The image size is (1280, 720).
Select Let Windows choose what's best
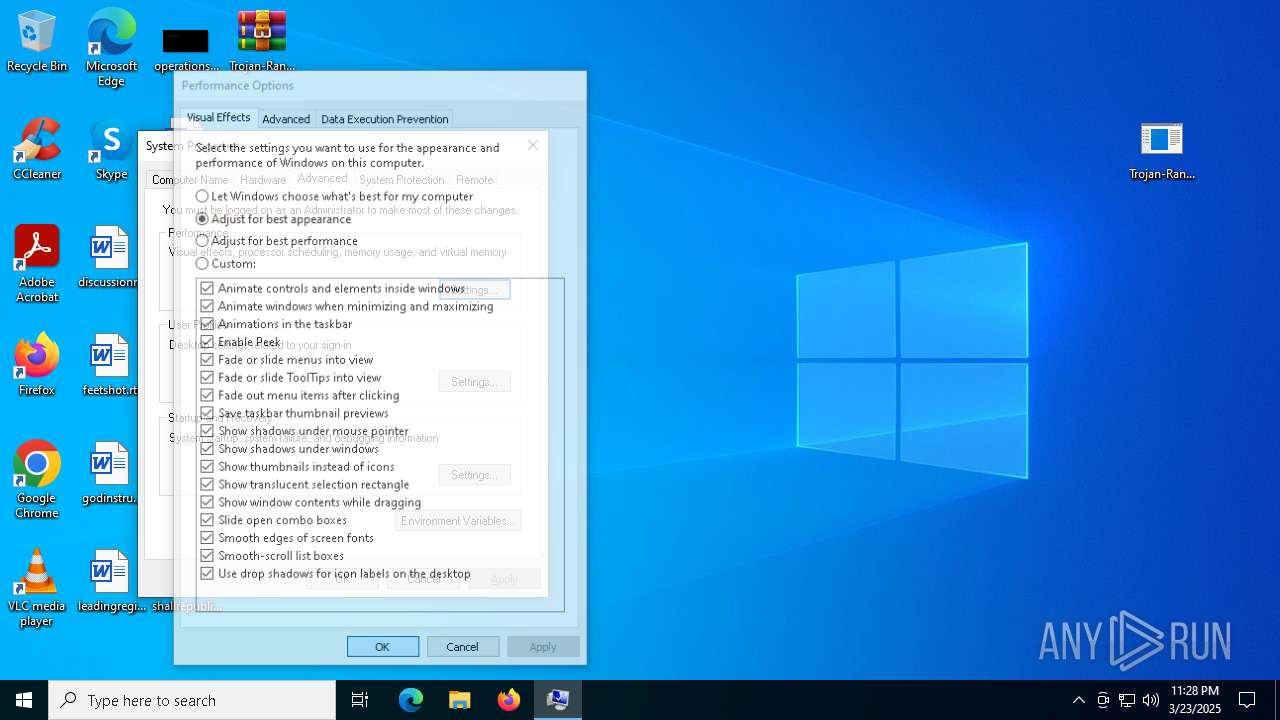[x=335, y=196]
